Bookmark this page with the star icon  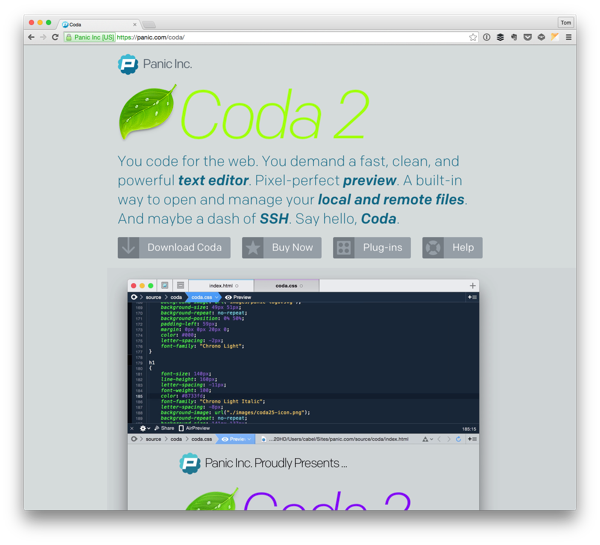(473, 37)
